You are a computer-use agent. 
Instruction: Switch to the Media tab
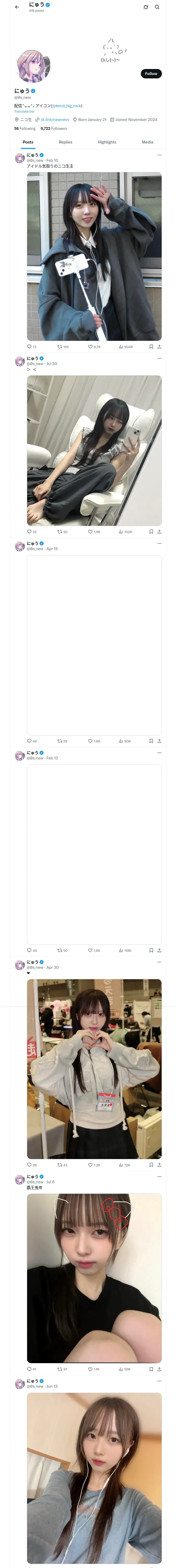coord(148,142)
